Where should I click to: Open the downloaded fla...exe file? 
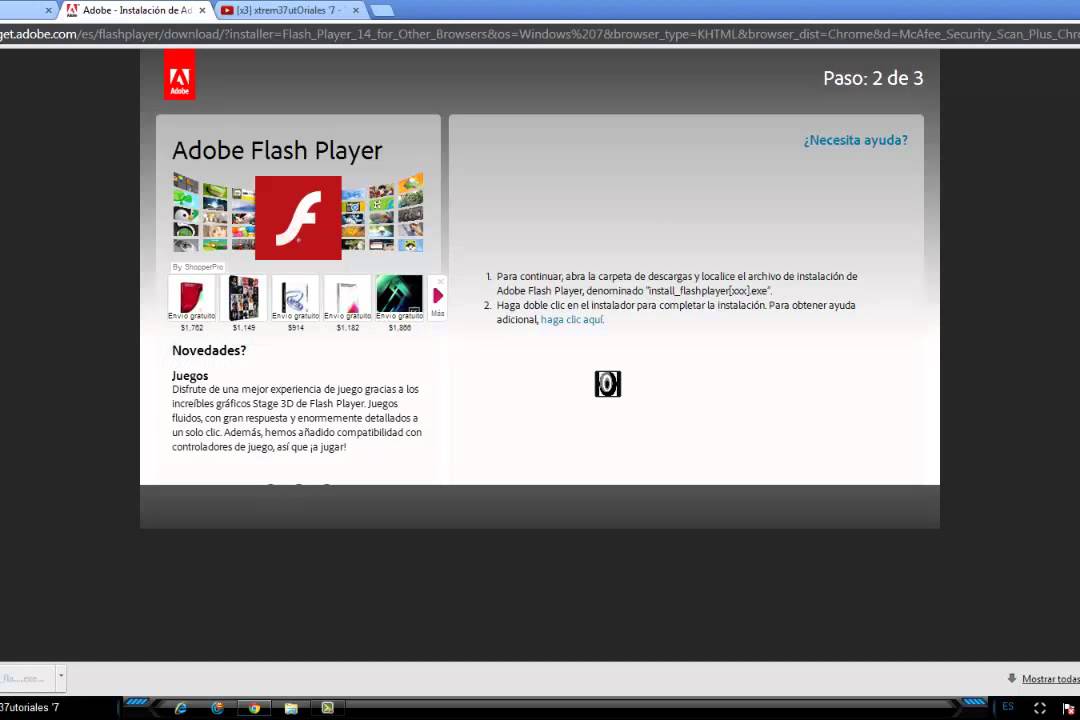[26, 679]
